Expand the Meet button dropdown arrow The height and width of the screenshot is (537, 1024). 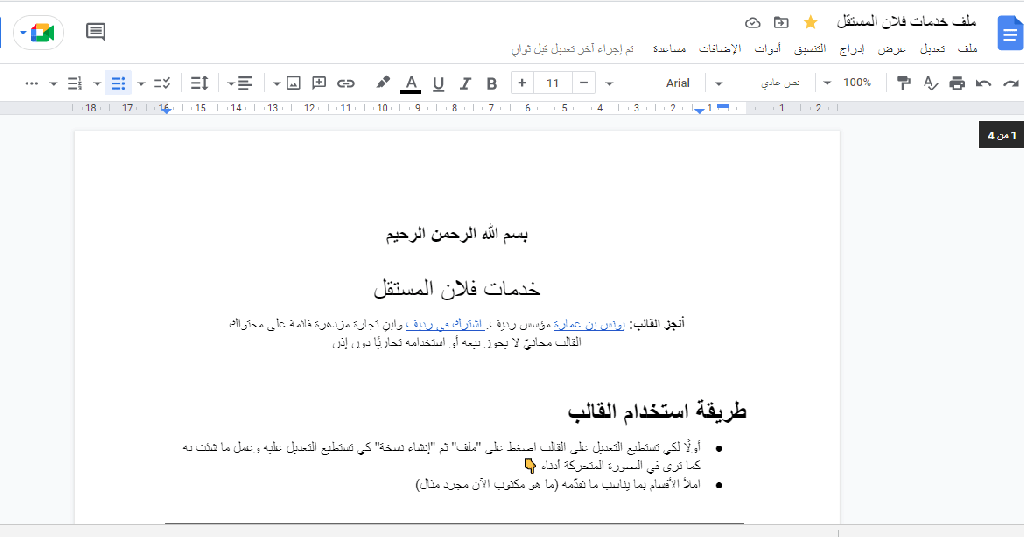coord(23,32)
